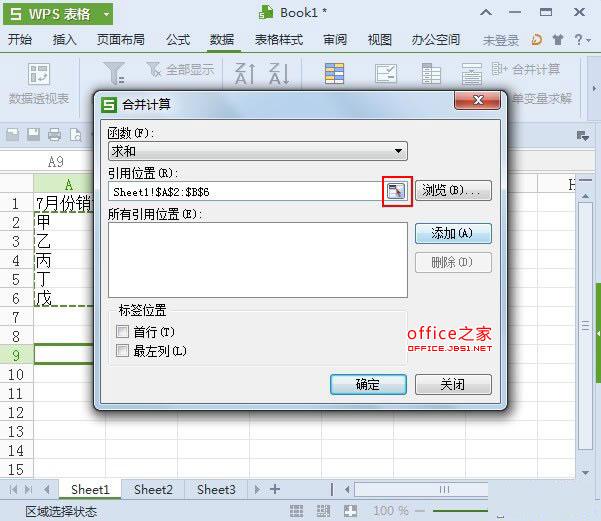This screenshot has height=521, width=601.
Task: Switch to normal view icon in status bar
Action: tap(297, 511)
